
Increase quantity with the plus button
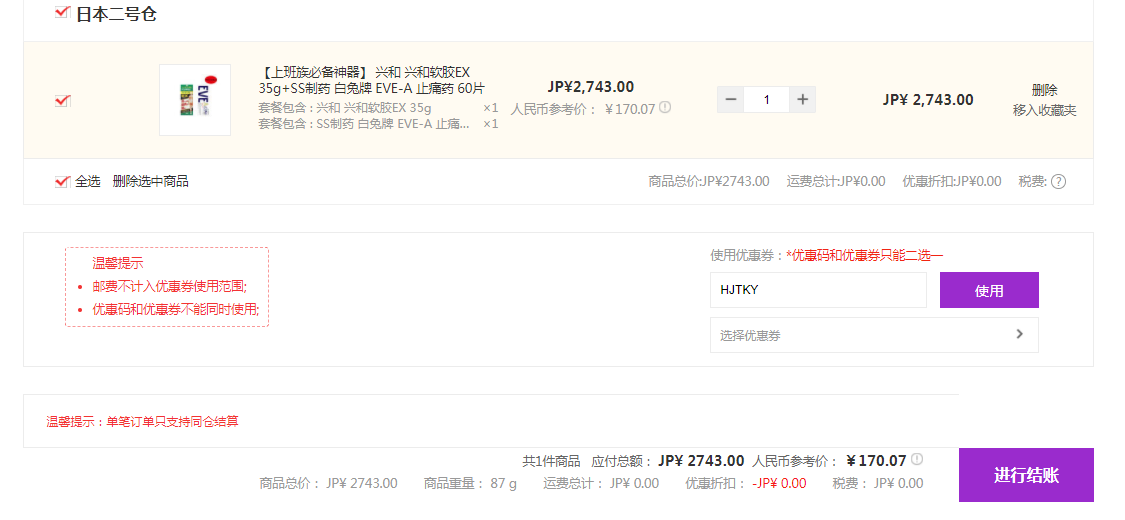[x=802, y=100]
